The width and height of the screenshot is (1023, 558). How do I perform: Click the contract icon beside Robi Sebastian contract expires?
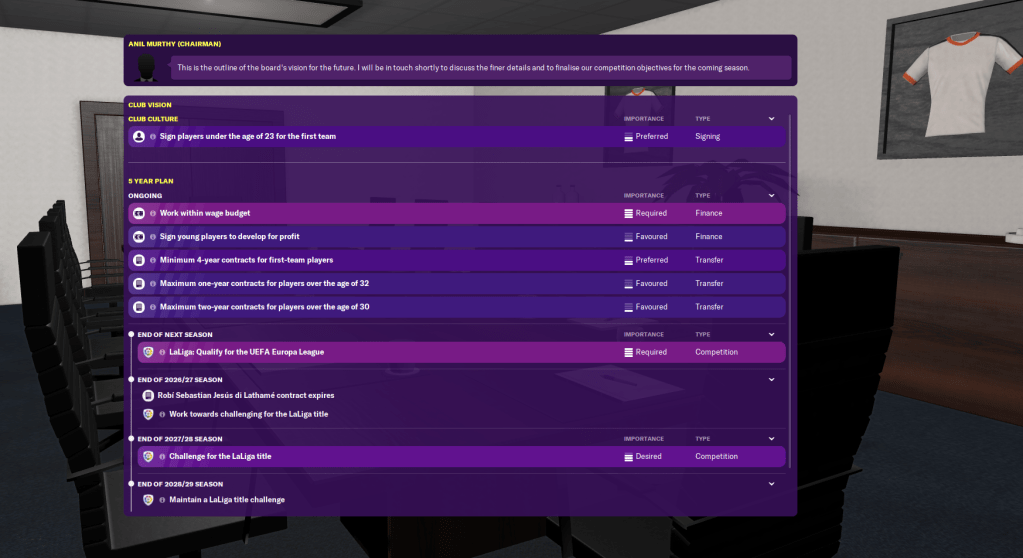[148, 396]
